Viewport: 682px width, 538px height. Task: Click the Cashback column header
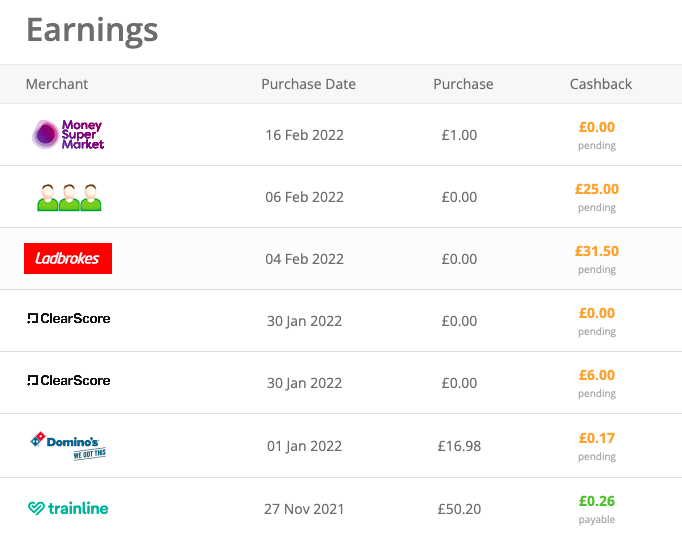click(600, 84)
